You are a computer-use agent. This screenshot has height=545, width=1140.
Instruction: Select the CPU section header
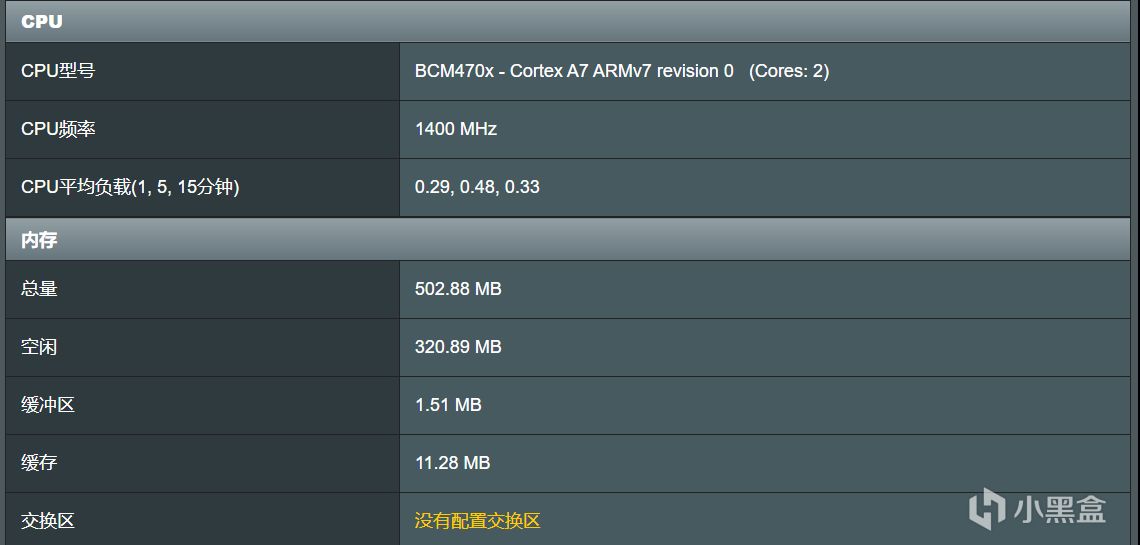(41, 21)
